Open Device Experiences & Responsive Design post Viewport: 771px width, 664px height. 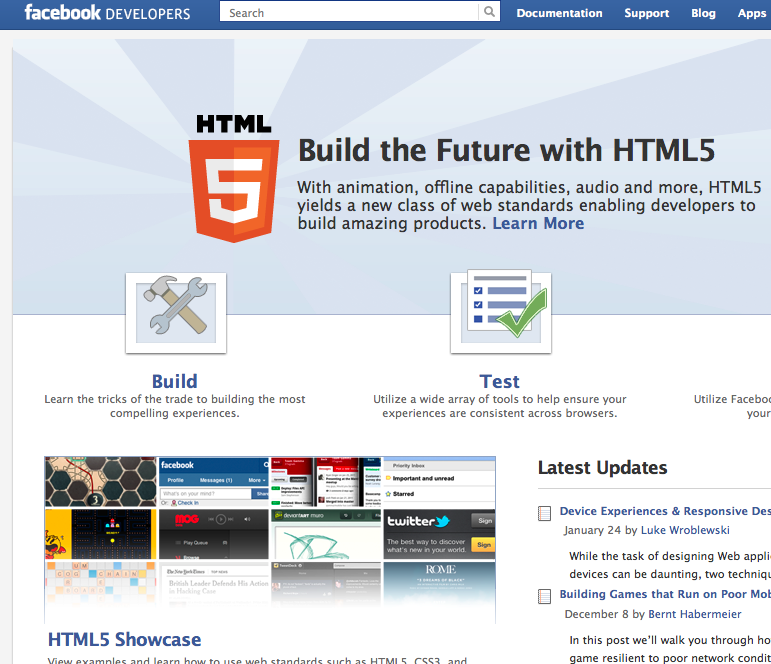pyautogui.click(x=664, y=511)
